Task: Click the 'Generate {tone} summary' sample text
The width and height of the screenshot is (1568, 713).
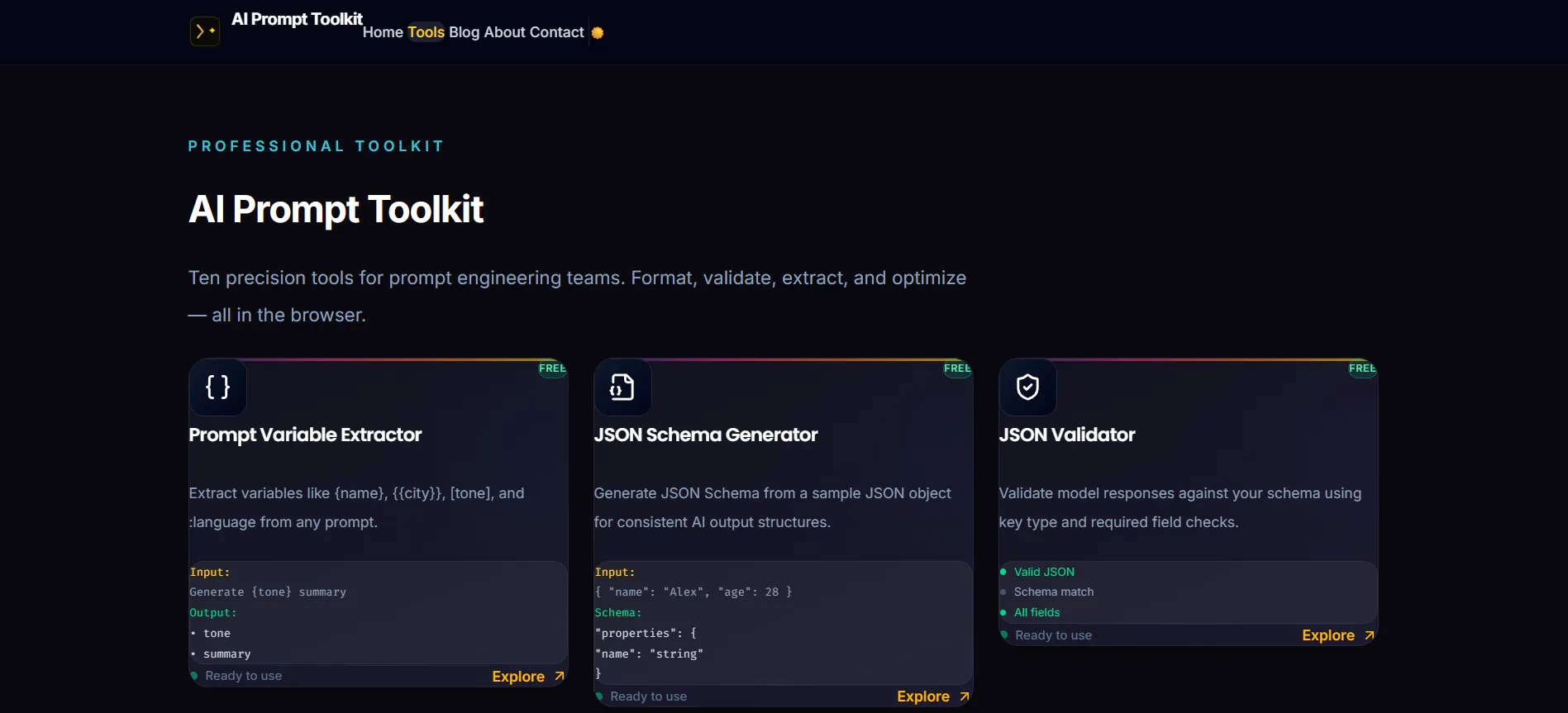Action: 268,592
